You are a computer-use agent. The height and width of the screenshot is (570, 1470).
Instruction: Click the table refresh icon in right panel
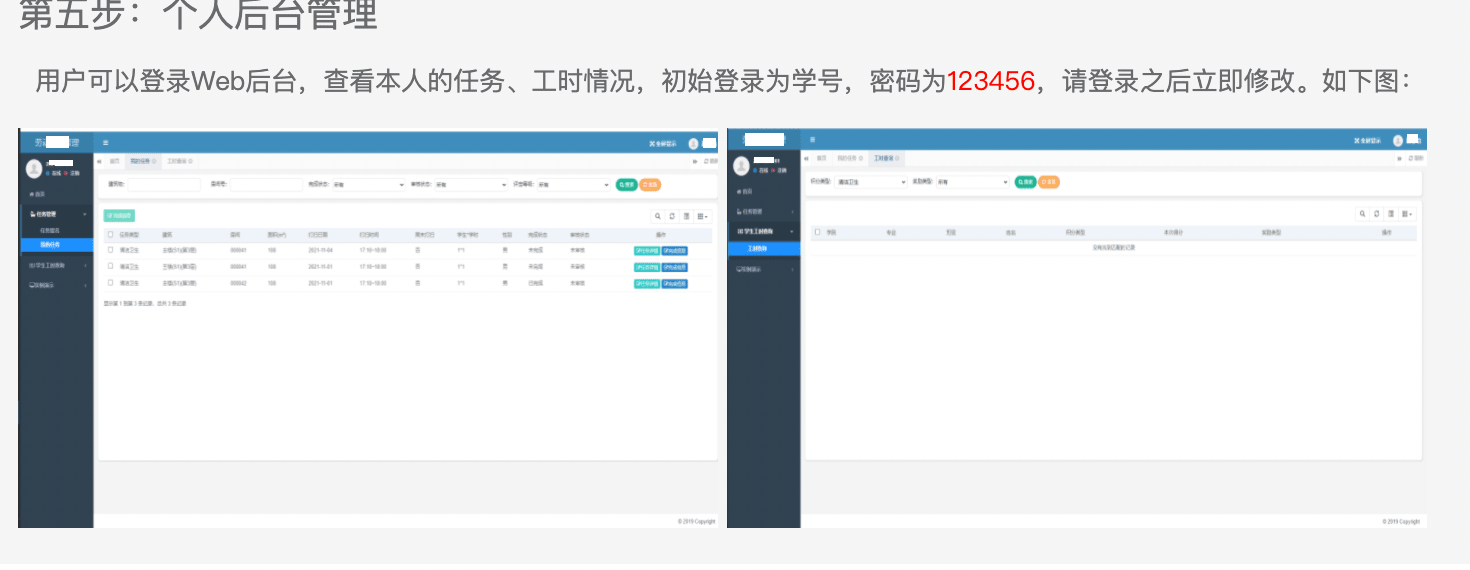click(1377, 214)
